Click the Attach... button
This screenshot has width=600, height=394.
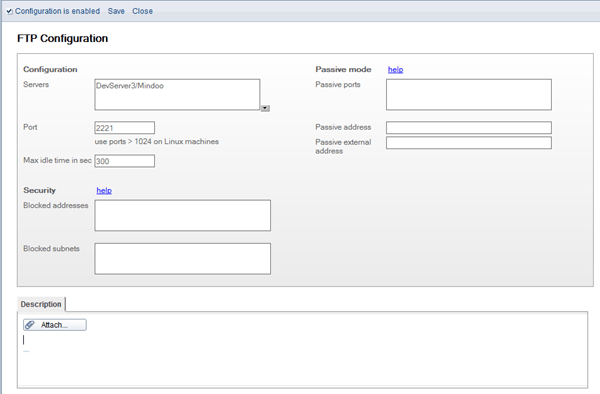click(55, 325)
